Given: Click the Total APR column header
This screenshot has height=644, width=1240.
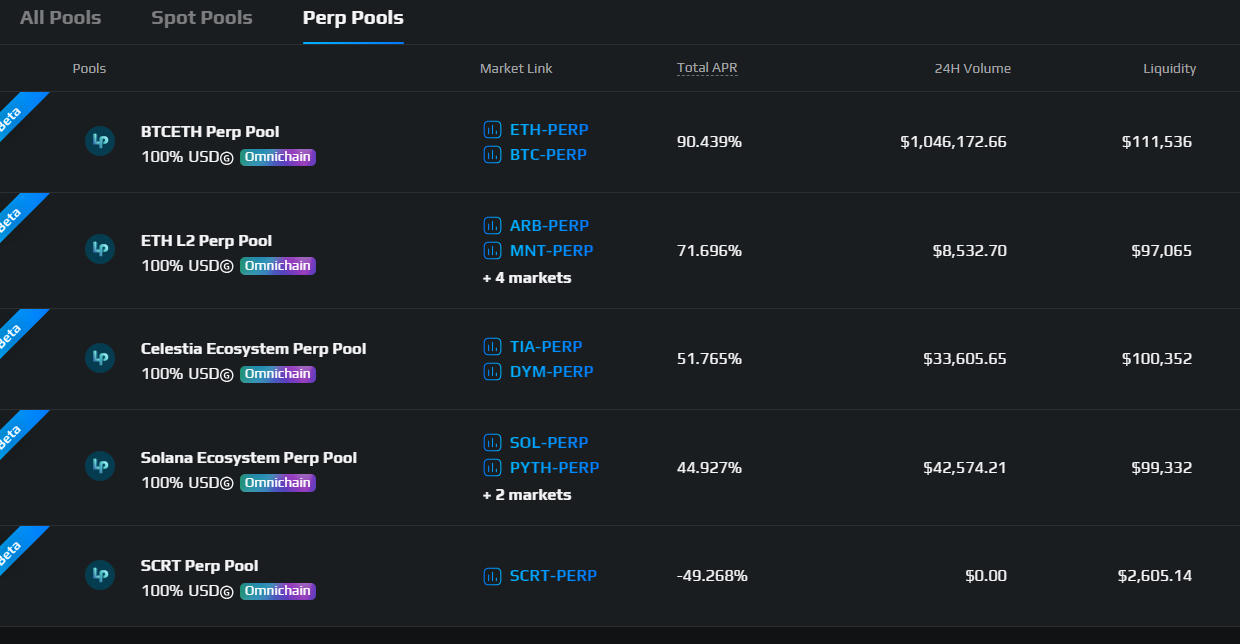Looking at the screenshot, I should 707,68.
